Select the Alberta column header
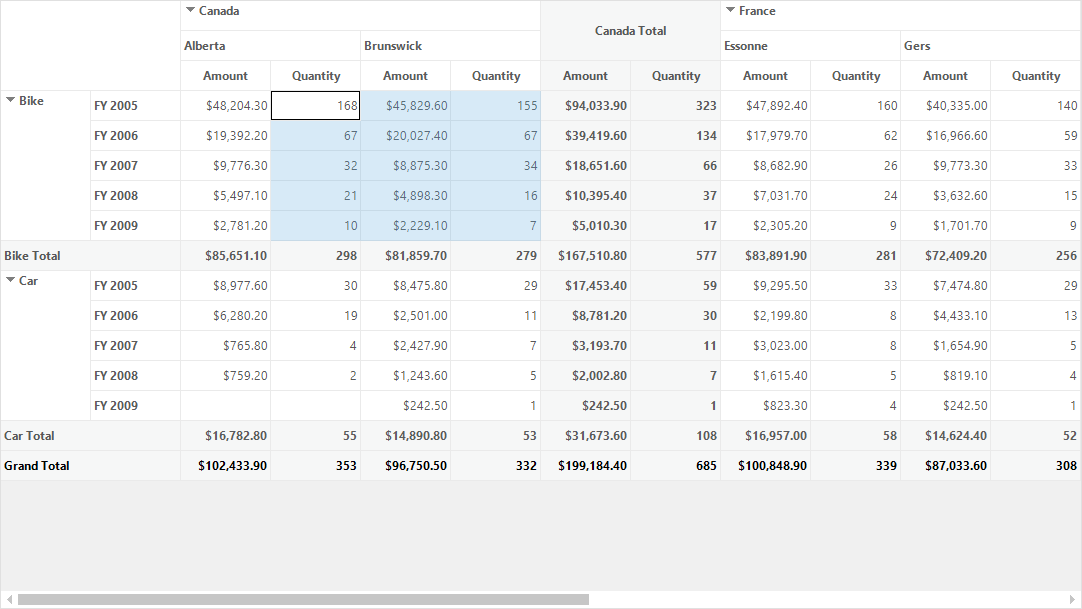 tap(270, 46)
